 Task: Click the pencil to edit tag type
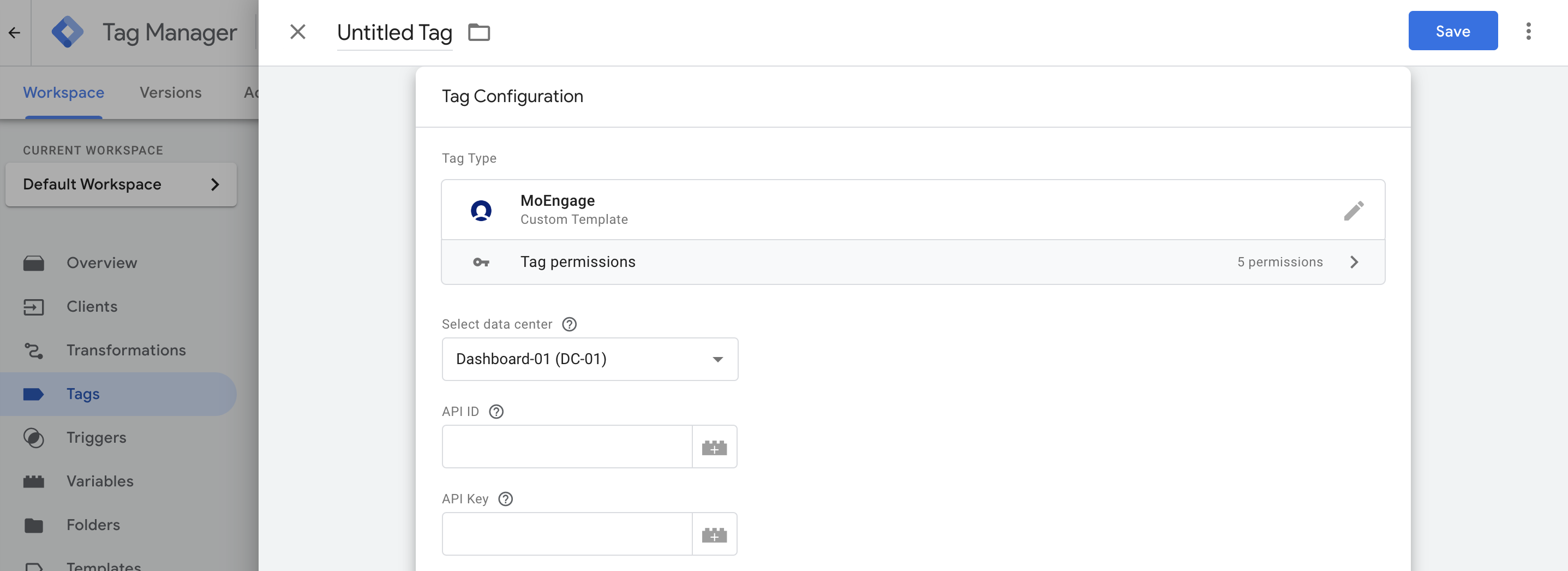[x=1354, y=210]
